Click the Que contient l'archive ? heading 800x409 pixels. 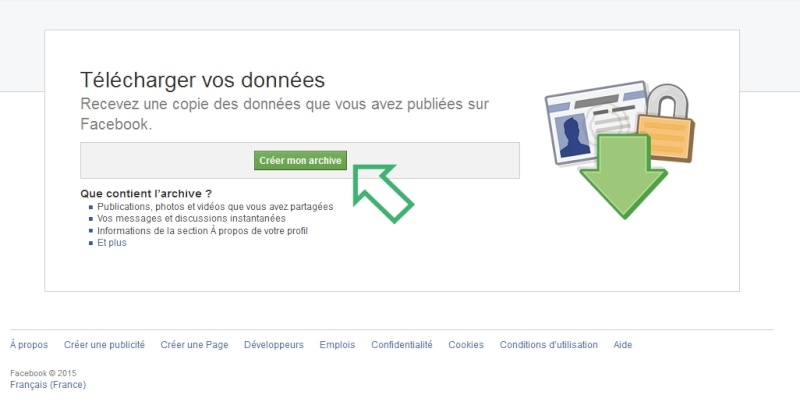click(146, 194)
